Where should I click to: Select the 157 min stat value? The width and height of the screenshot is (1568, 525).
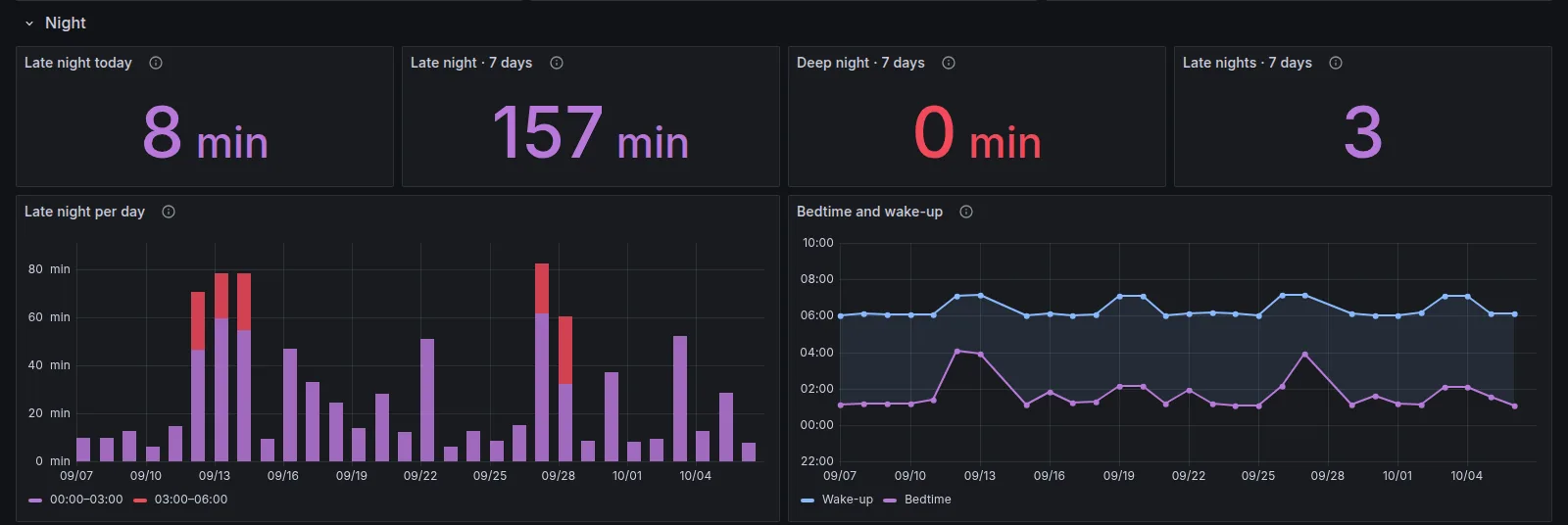click(591, 133)
